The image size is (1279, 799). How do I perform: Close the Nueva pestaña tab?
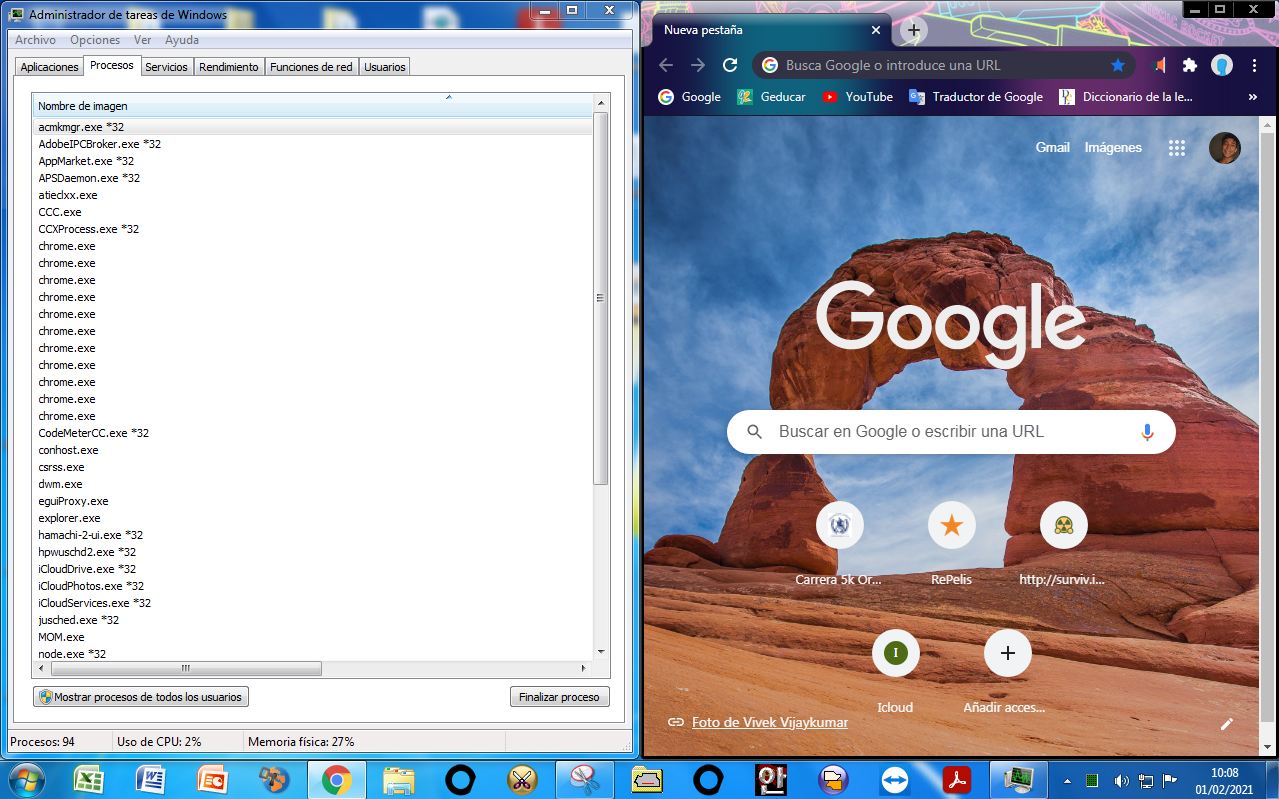876,30
